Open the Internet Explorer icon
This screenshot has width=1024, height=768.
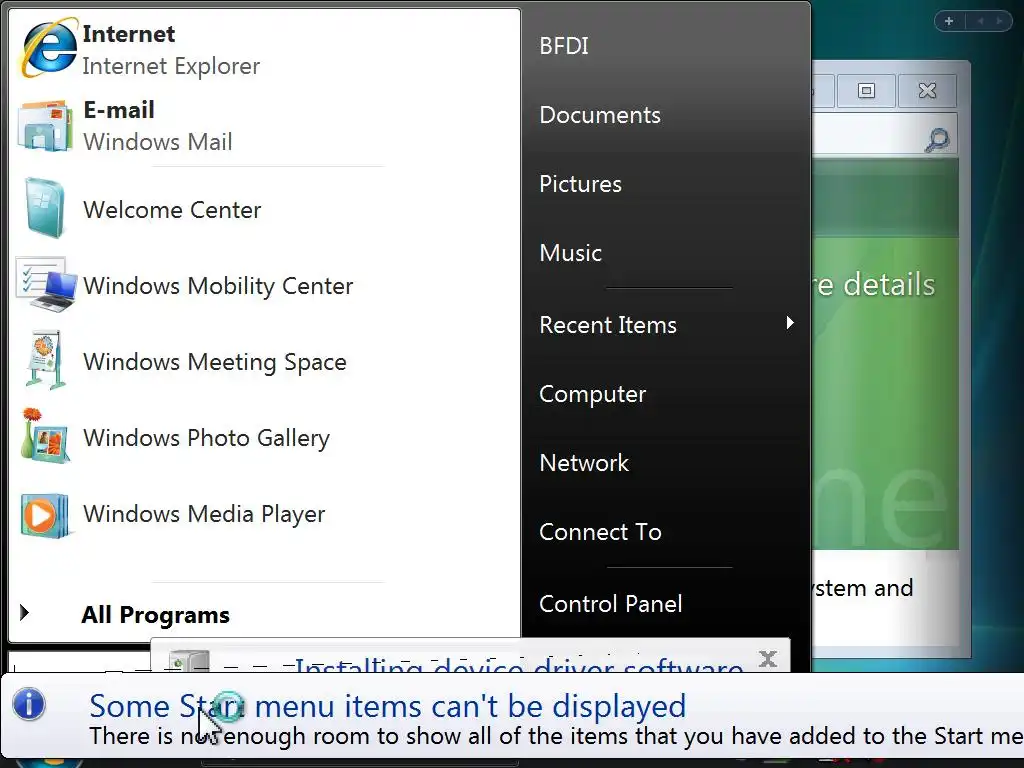tap(48, 48)
